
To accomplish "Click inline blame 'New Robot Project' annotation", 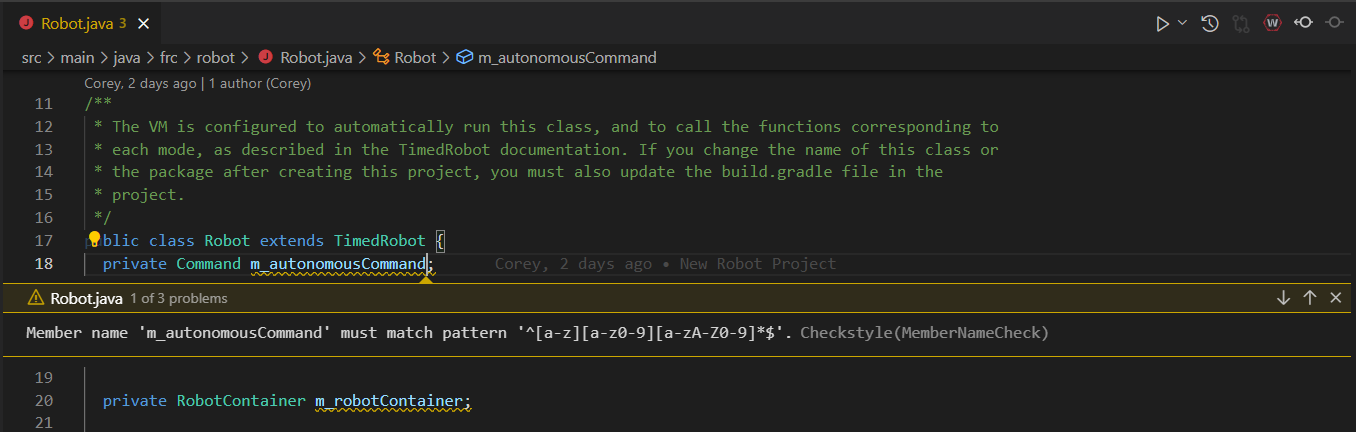I will (x=757, y=264).
